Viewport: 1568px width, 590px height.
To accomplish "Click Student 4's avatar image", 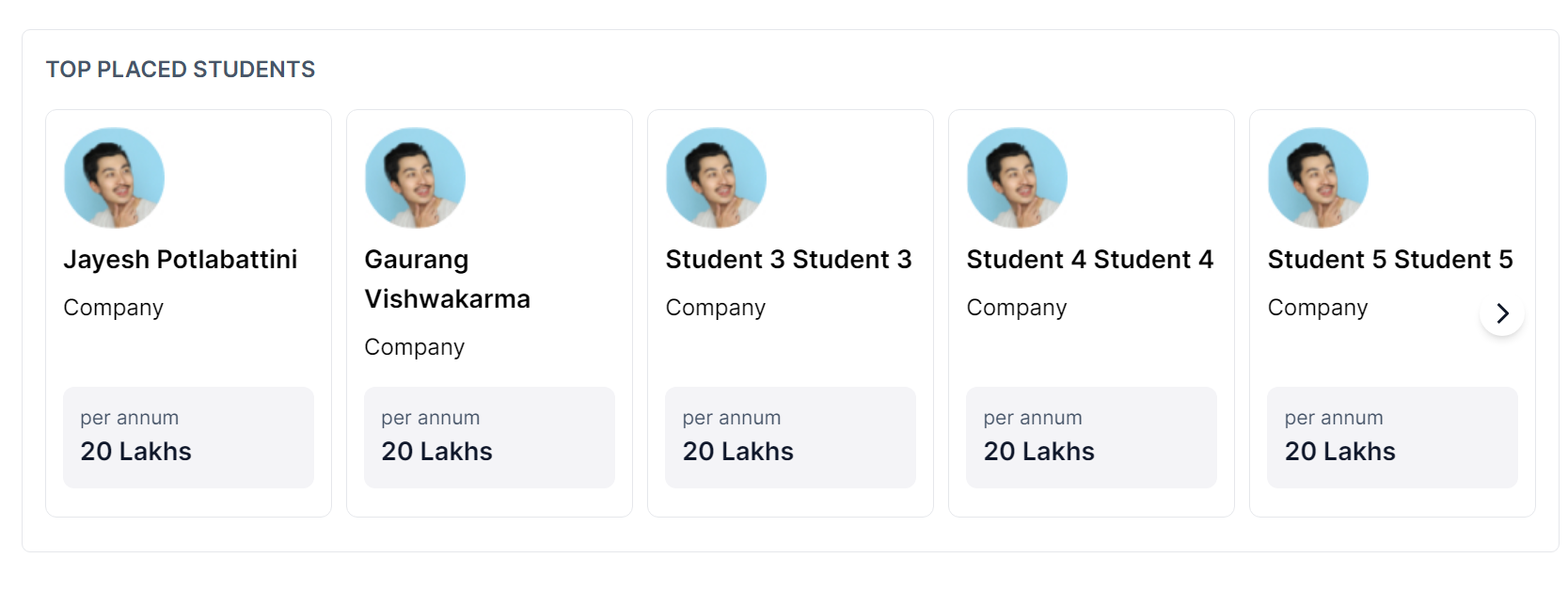I will click(1017, 178).
